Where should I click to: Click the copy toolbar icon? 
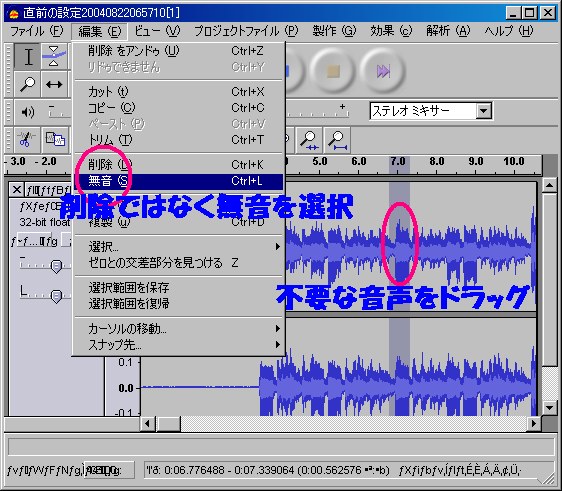click(55, 140)
